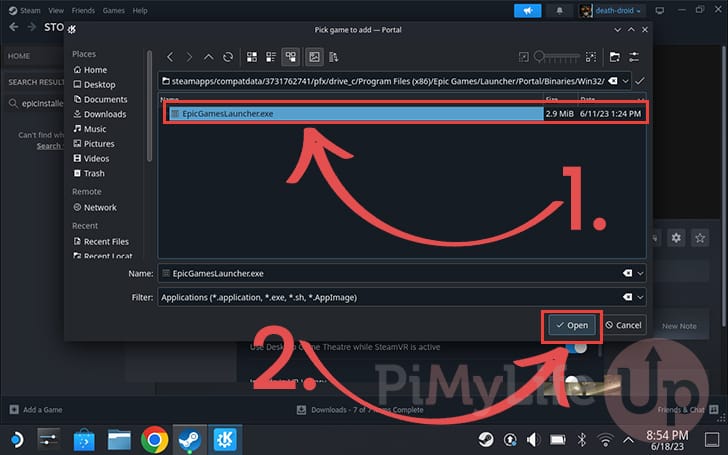Image resolution: width=728 pixels, height=455 pixels.
Task: Click Add a Game in Steam
Action: pos(36,410)
